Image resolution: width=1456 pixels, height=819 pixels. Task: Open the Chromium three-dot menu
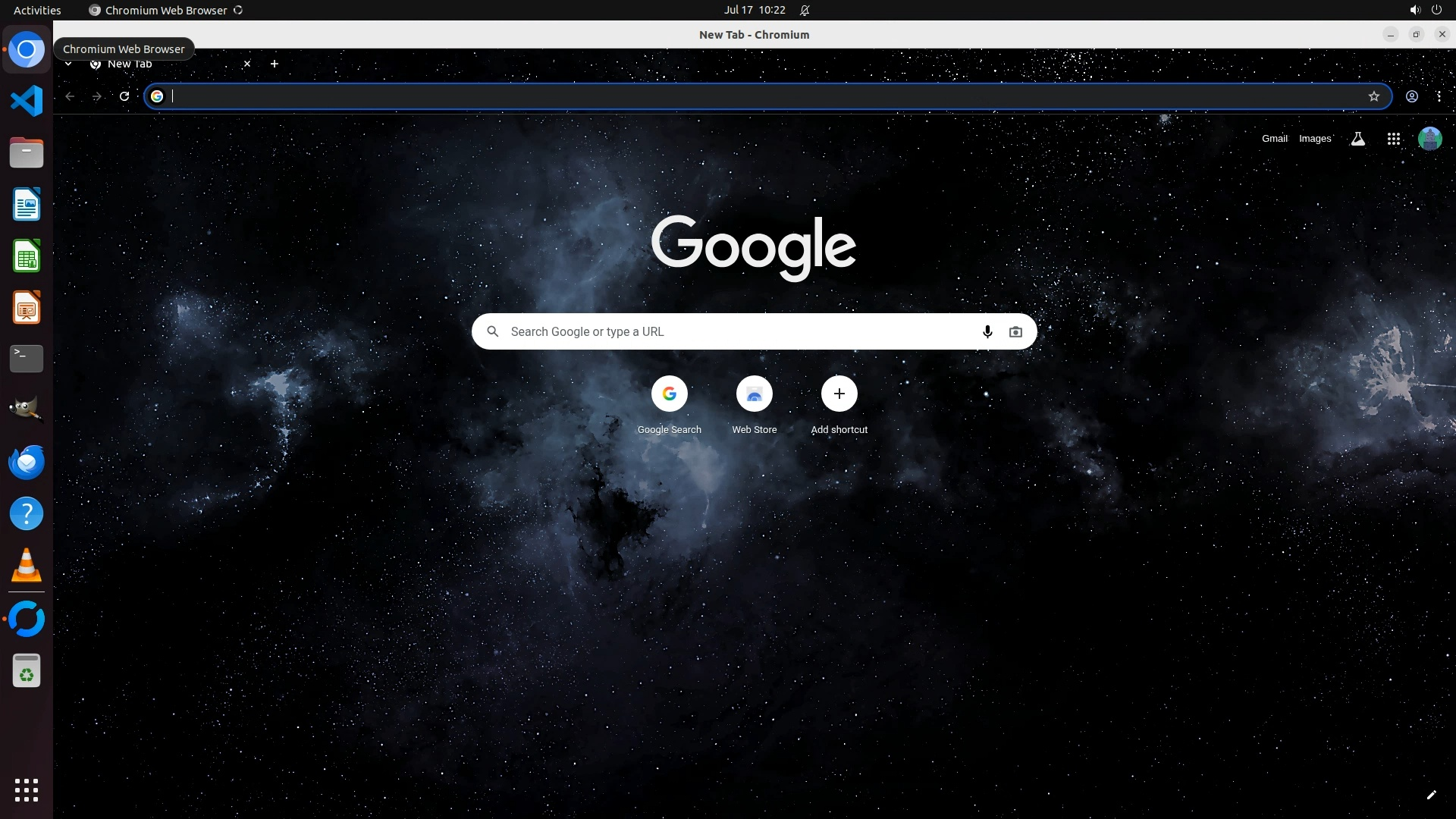(1439, 96)
